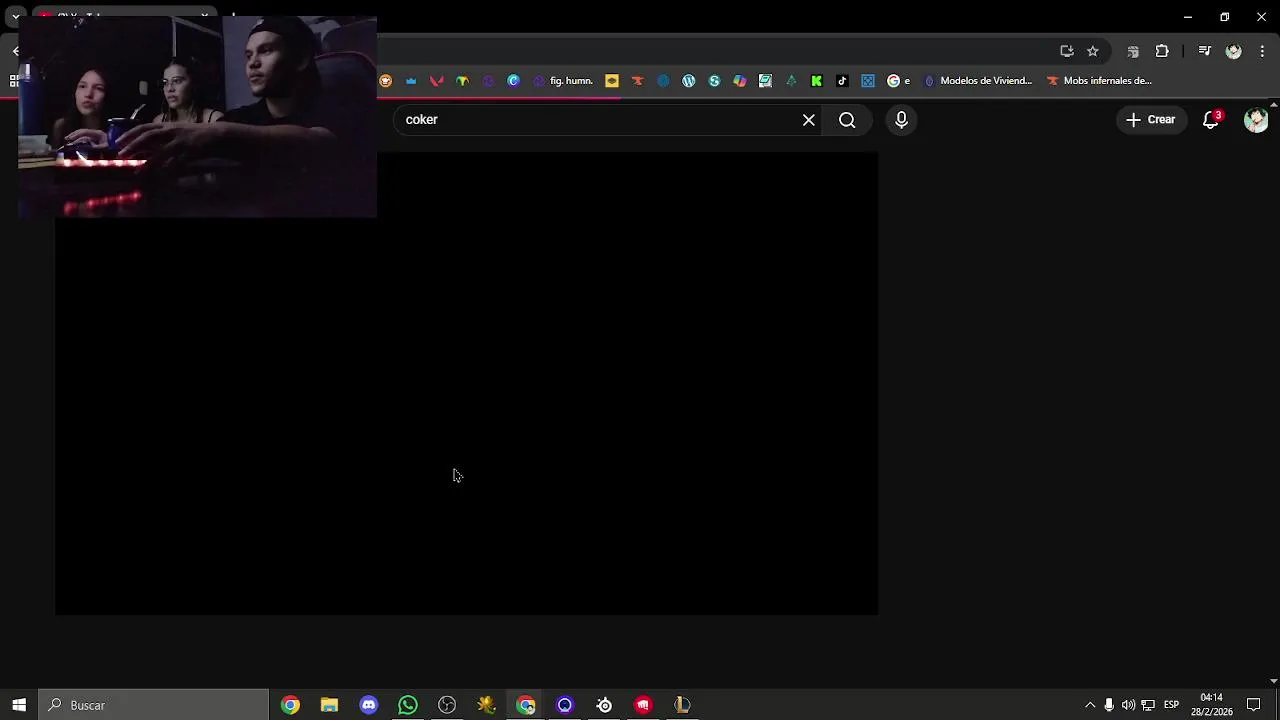
Task: Open OBS Studio from the taskbar
Action: point(447,705)
